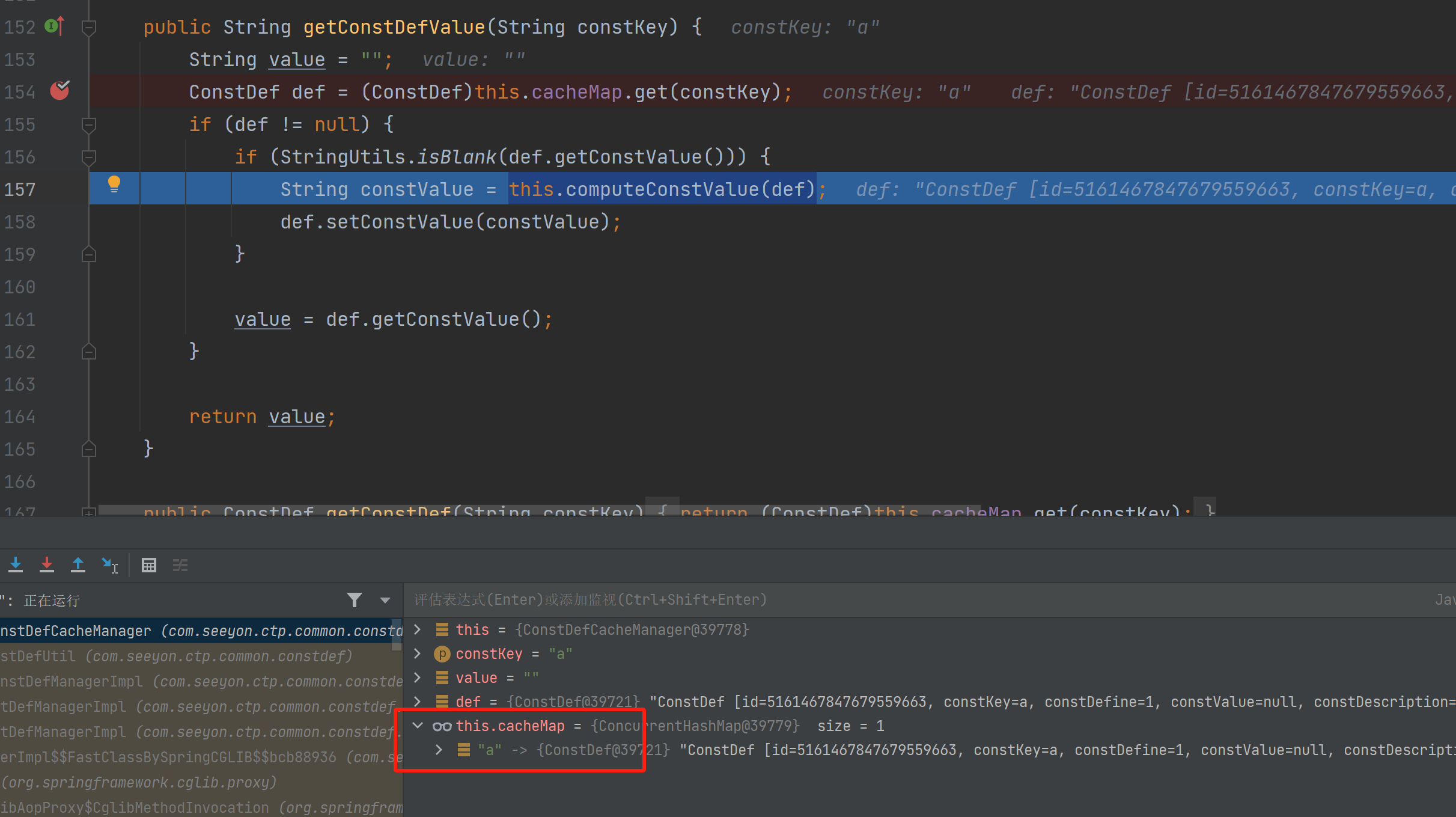
Task: Click the override marker icon at line 152
Action: (x=55, y=26)
